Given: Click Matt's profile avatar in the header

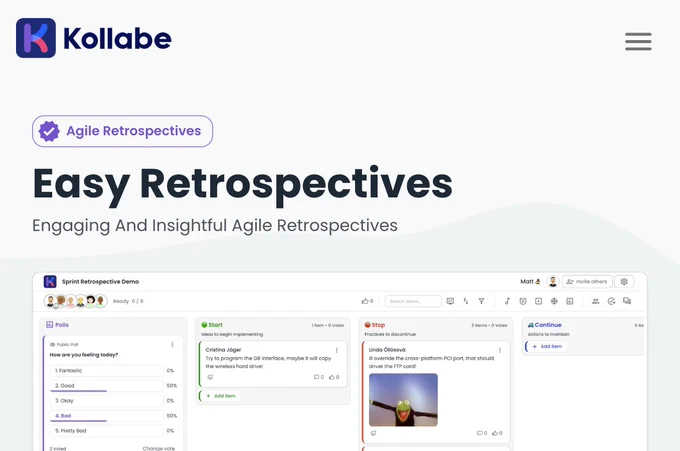Looking at the screenshot, I should (x=552, y=281).
